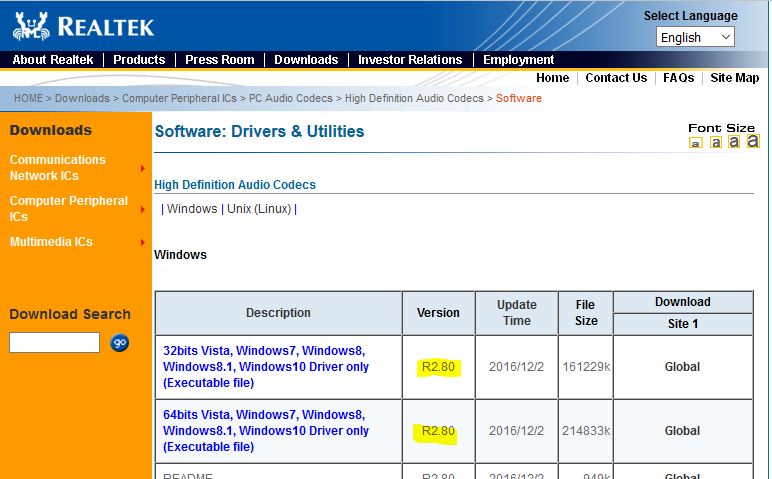Jump to the Windows section link
Screen dimensions: 772x479
(192, 209)
